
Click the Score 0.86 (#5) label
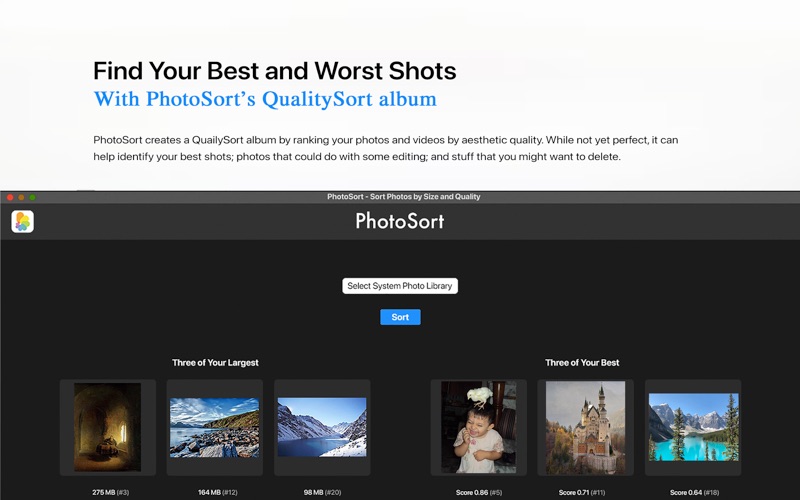(x=479, y=492)
